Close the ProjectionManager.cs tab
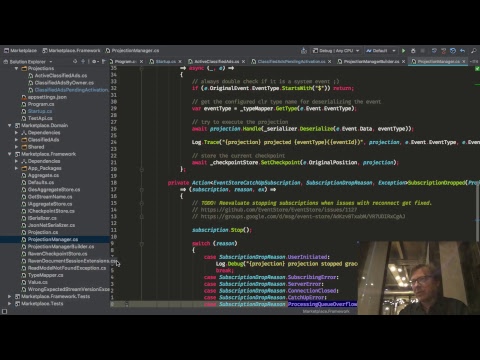480x360 pixels. click(x=464, y=61)
